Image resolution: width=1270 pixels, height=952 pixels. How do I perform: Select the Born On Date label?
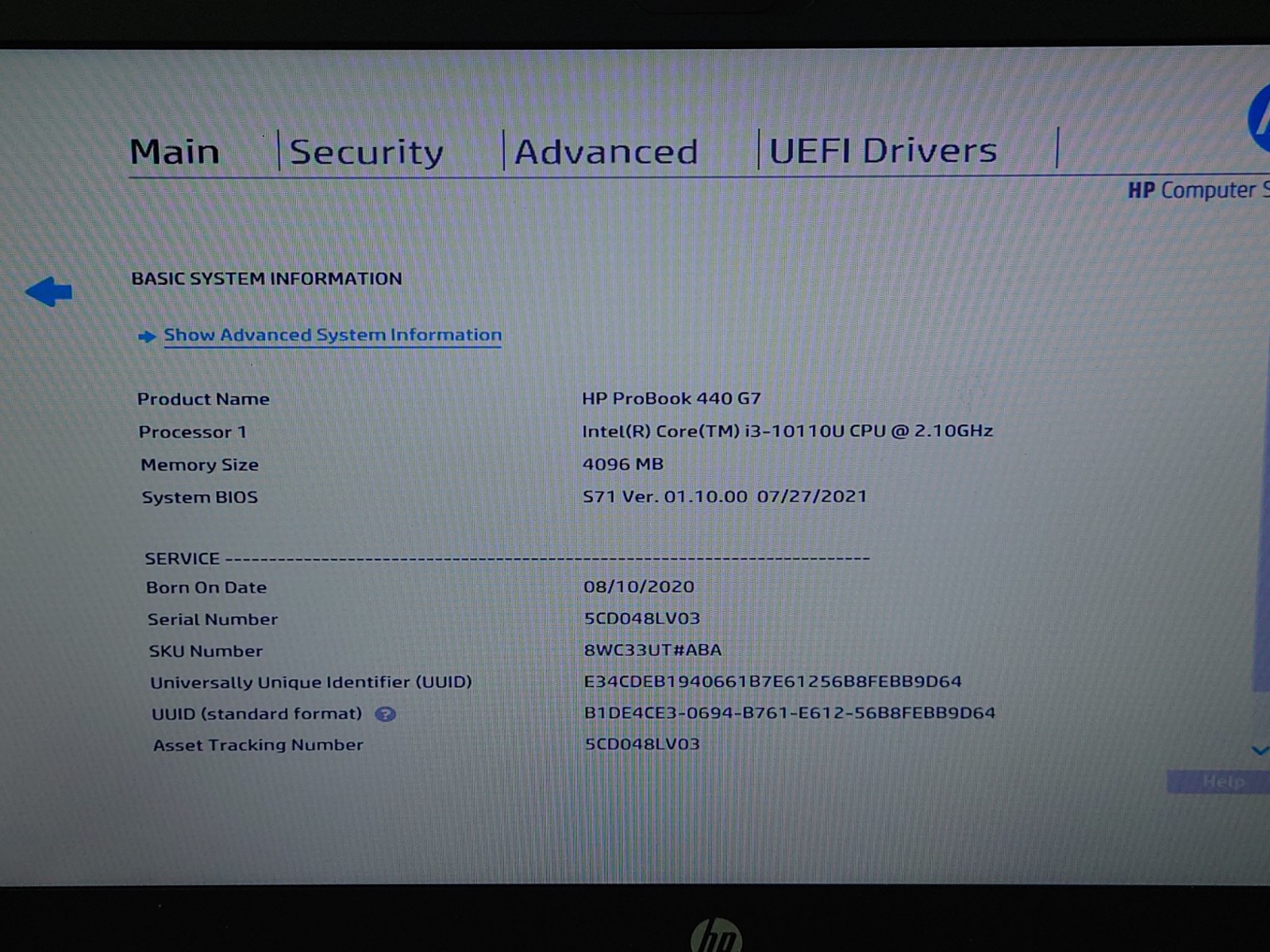tap(206, 588)
